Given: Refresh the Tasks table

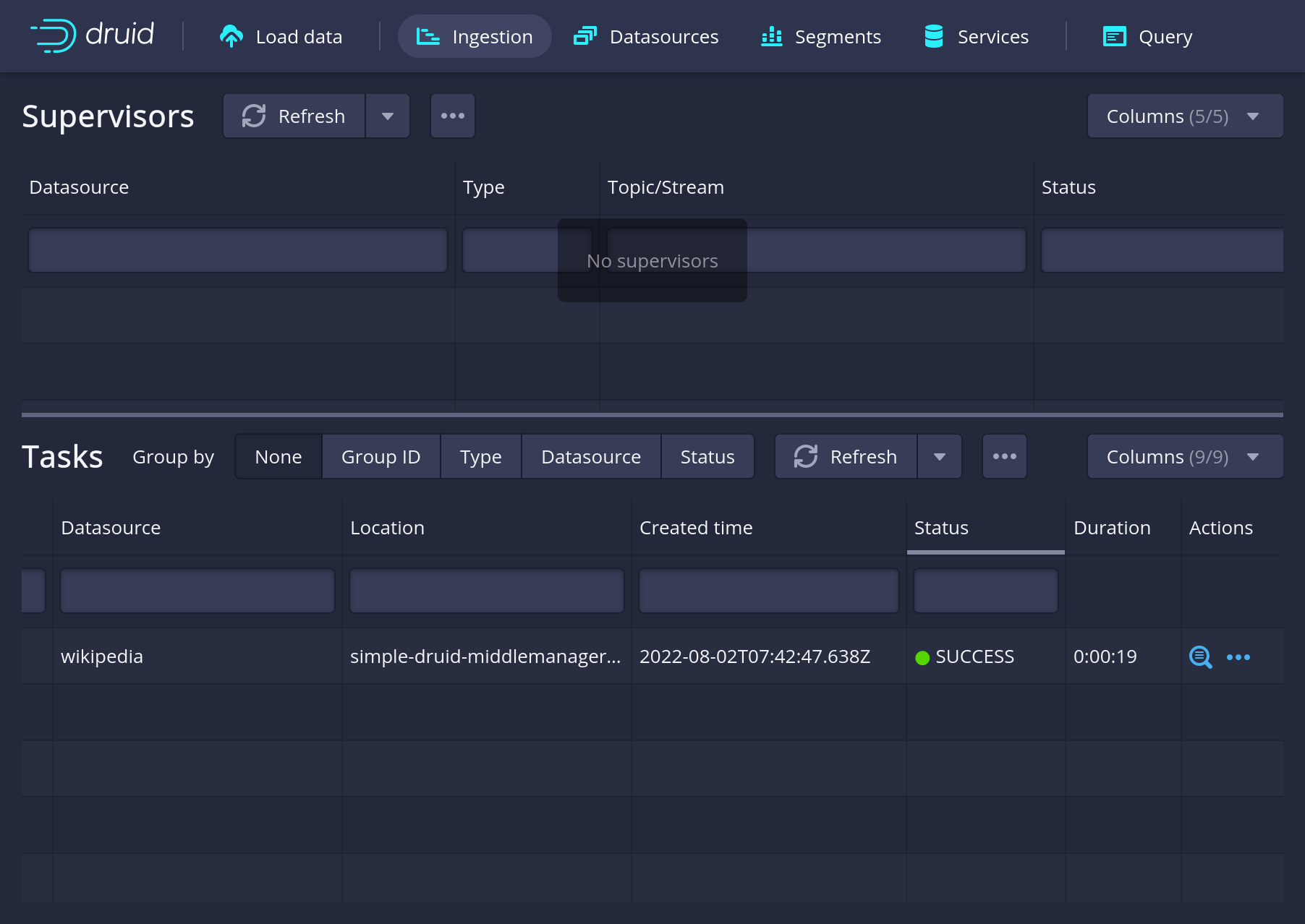Looking at the screenshot, I should click(846, 457).
